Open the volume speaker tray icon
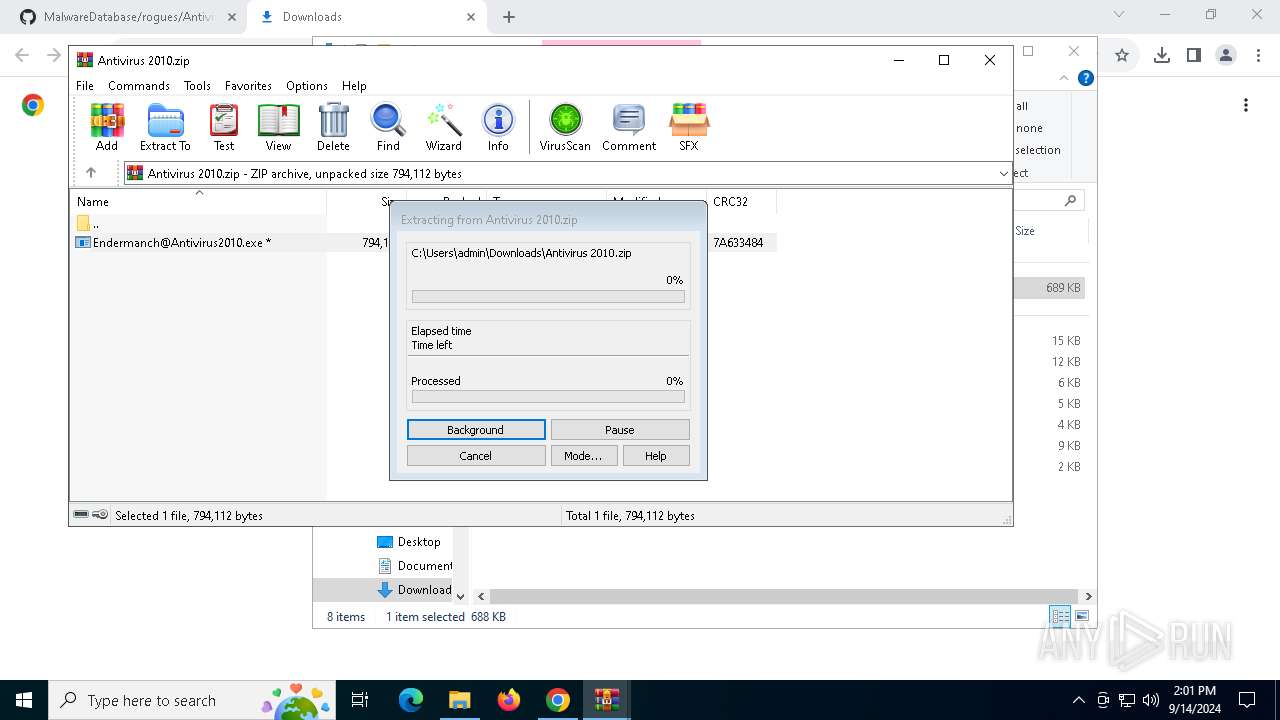 click(x=1151, y=700)
